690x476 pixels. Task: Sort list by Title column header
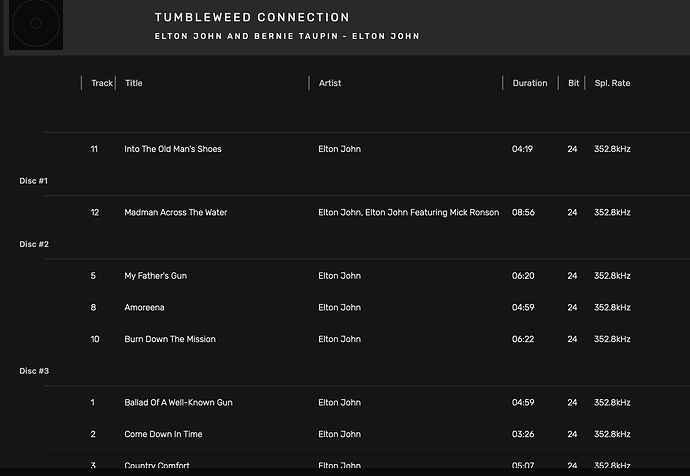tap(134, 83)
